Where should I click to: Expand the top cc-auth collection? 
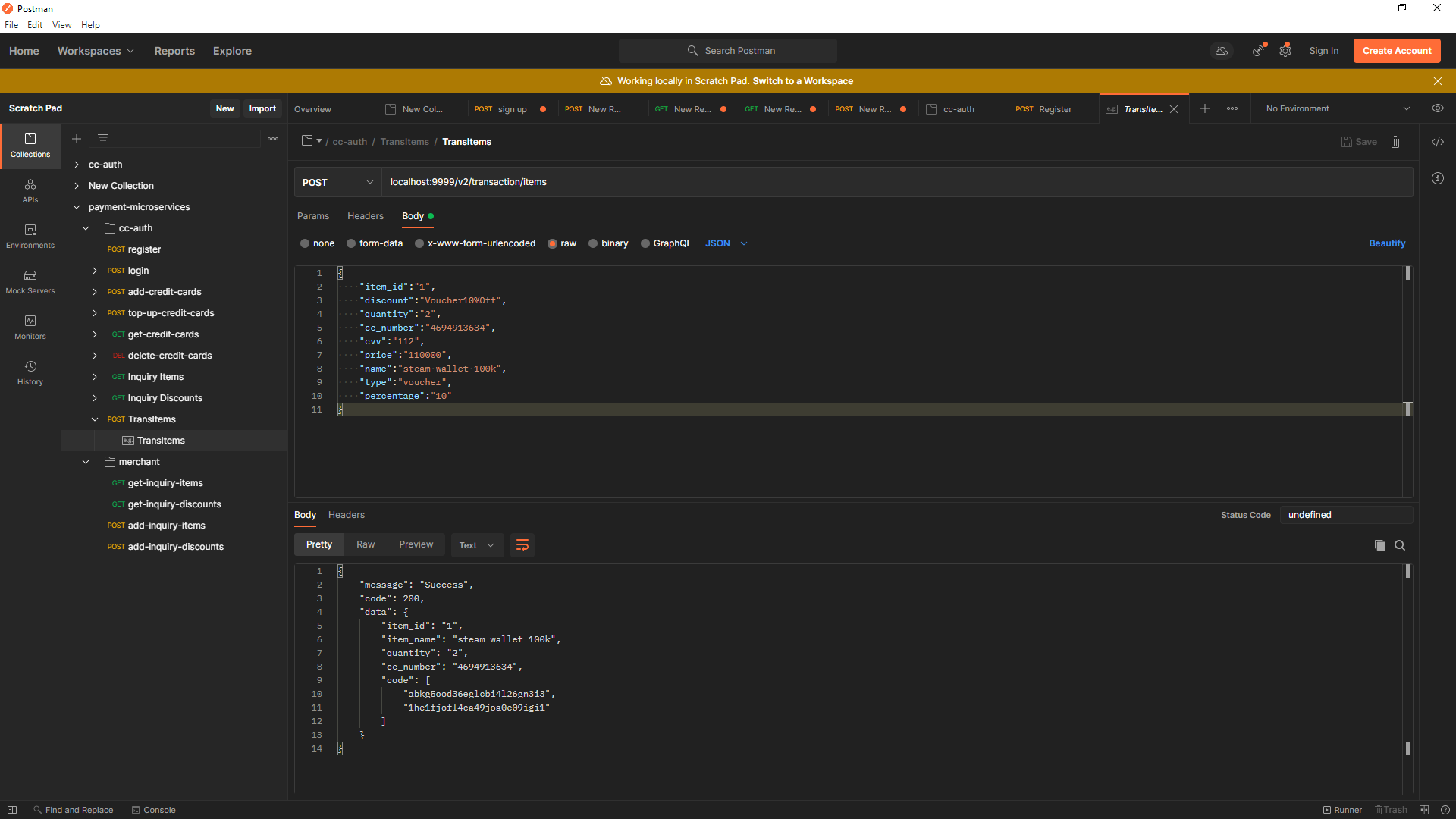click(77, 165)
